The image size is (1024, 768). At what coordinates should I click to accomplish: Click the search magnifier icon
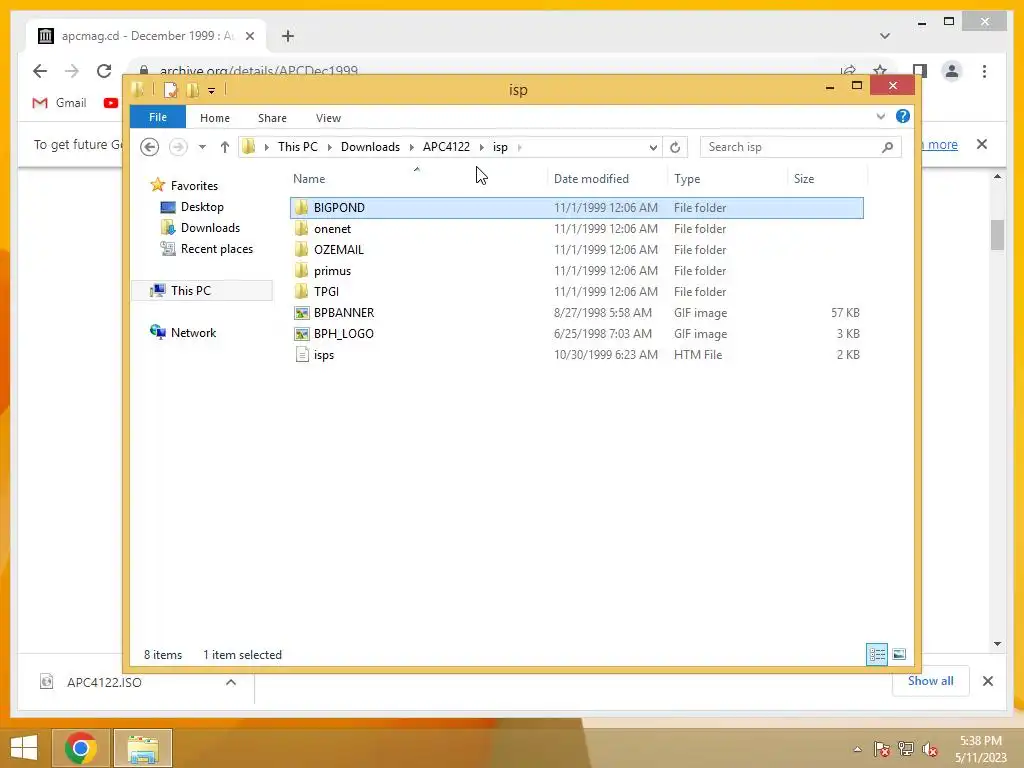[x=887, y=147]
